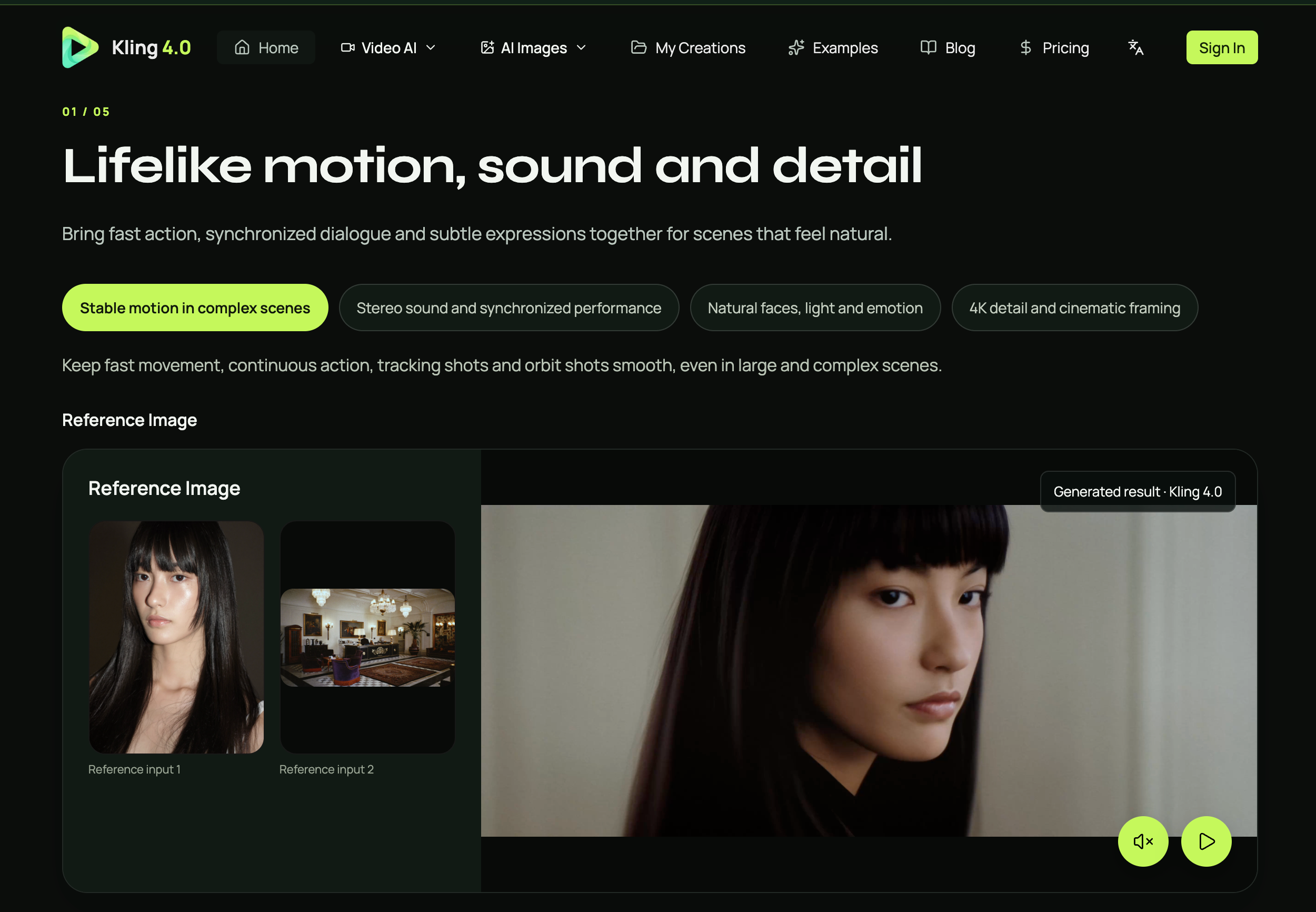Click the house icon next to Home
This screenshot has width=1316, height=912.
242,47
